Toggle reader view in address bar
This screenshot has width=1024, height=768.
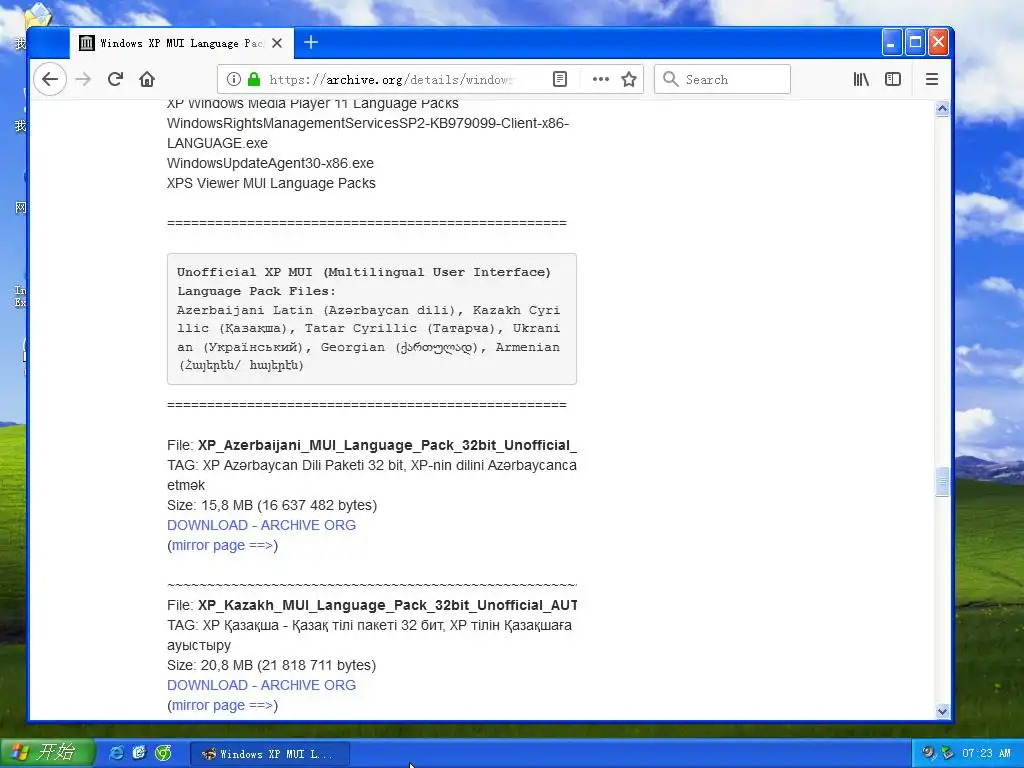tap(560, 79)
